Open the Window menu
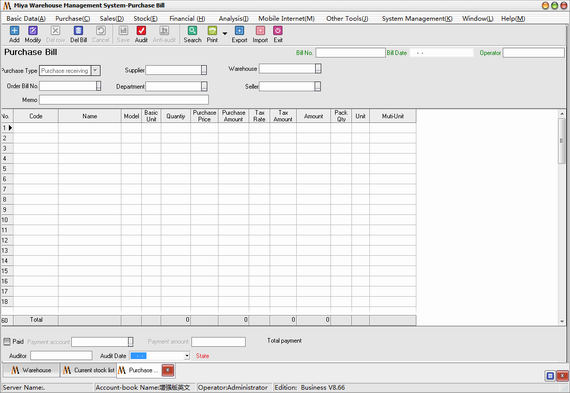 coord(478,19)
